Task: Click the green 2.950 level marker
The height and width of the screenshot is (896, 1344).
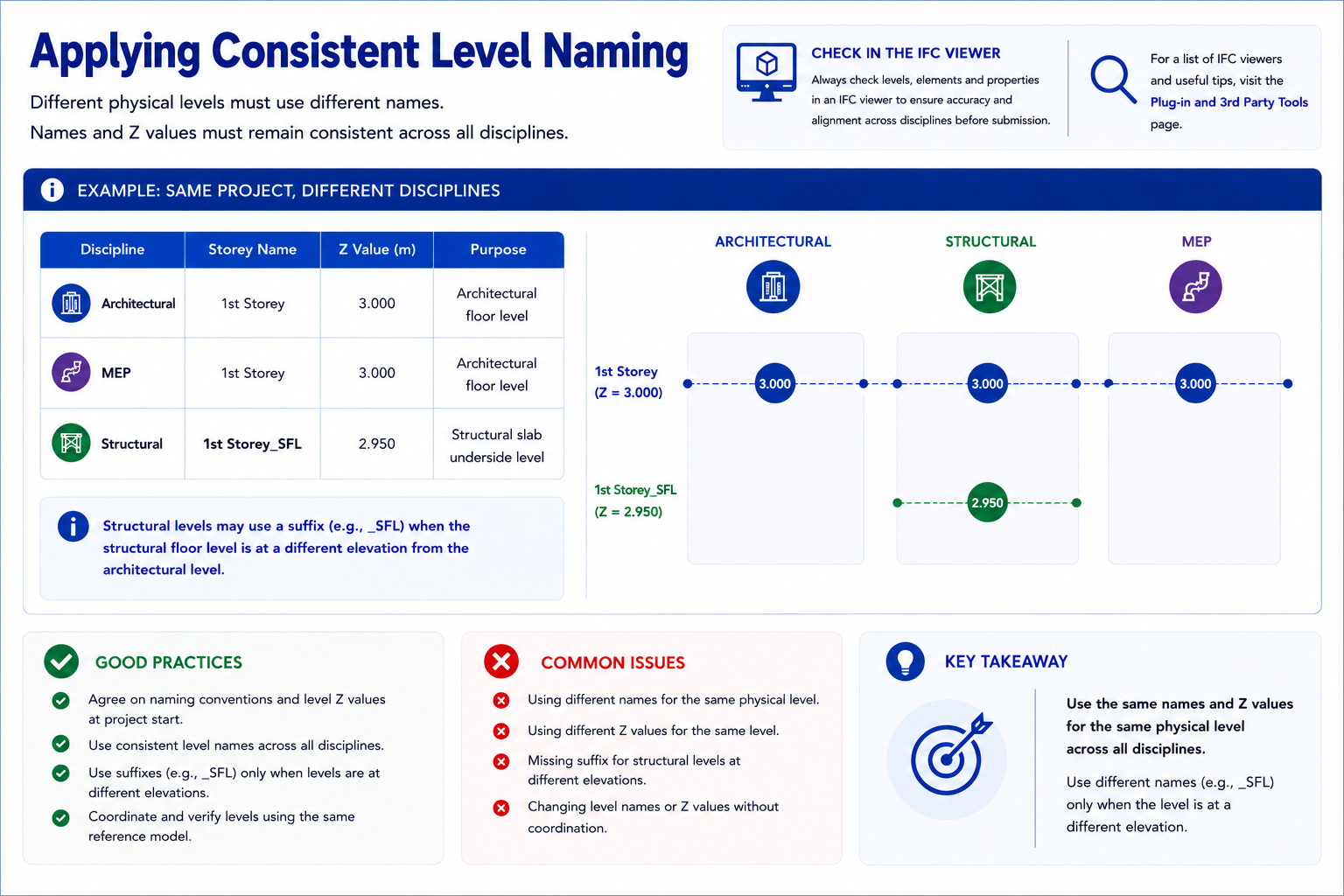Action: (988, 502)
